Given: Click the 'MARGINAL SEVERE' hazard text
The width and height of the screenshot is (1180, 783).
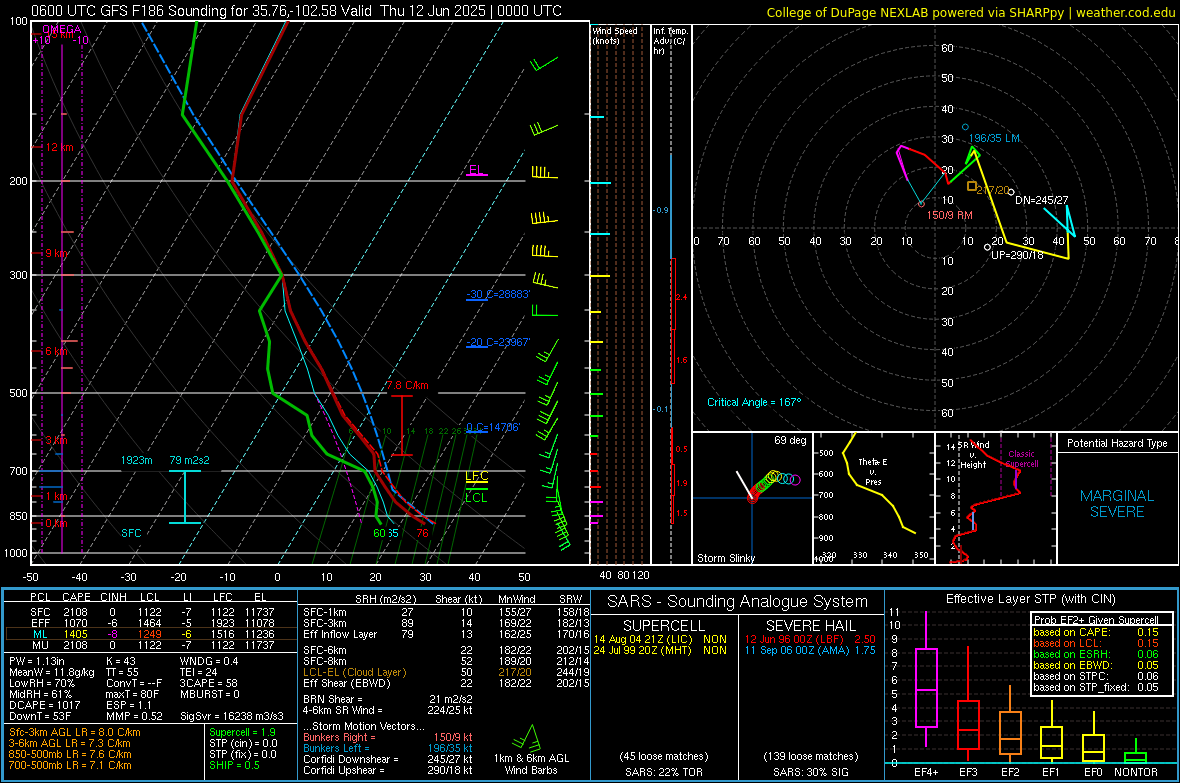Looking at the screenshot, I should (1117, 504).
